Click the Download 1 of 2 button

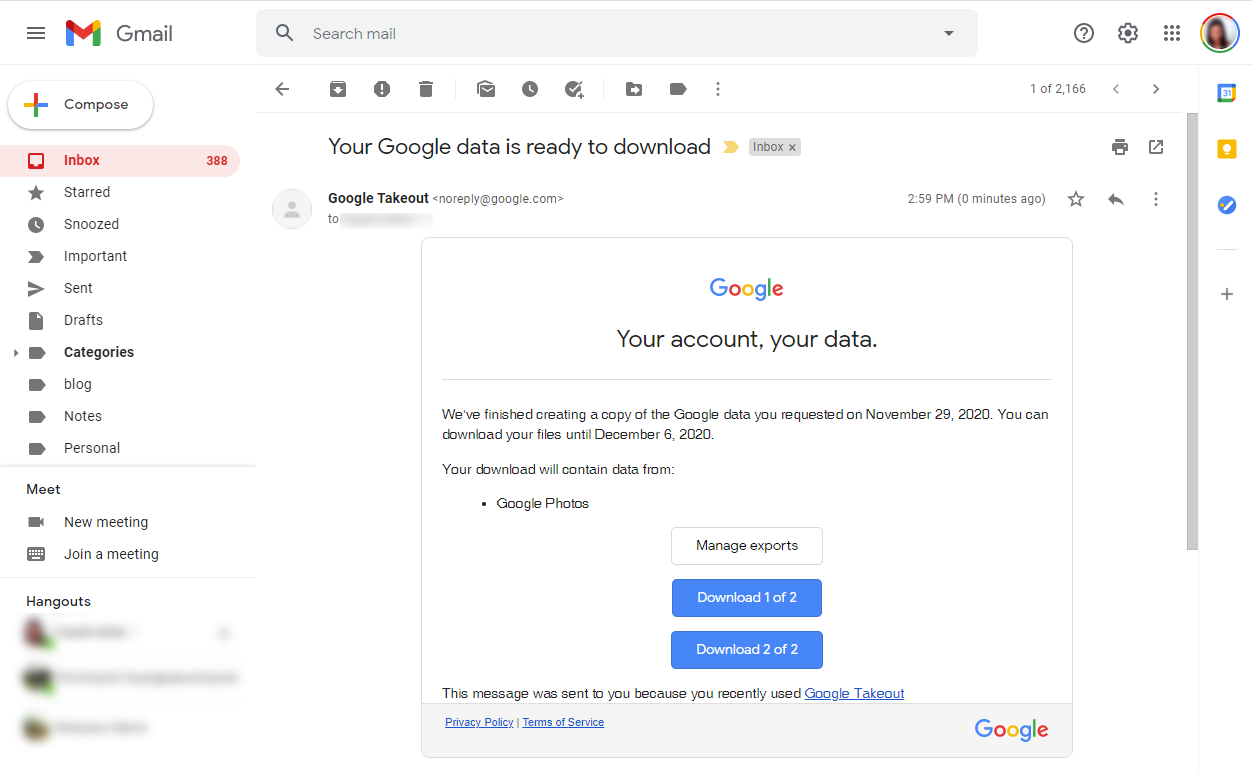747,598
